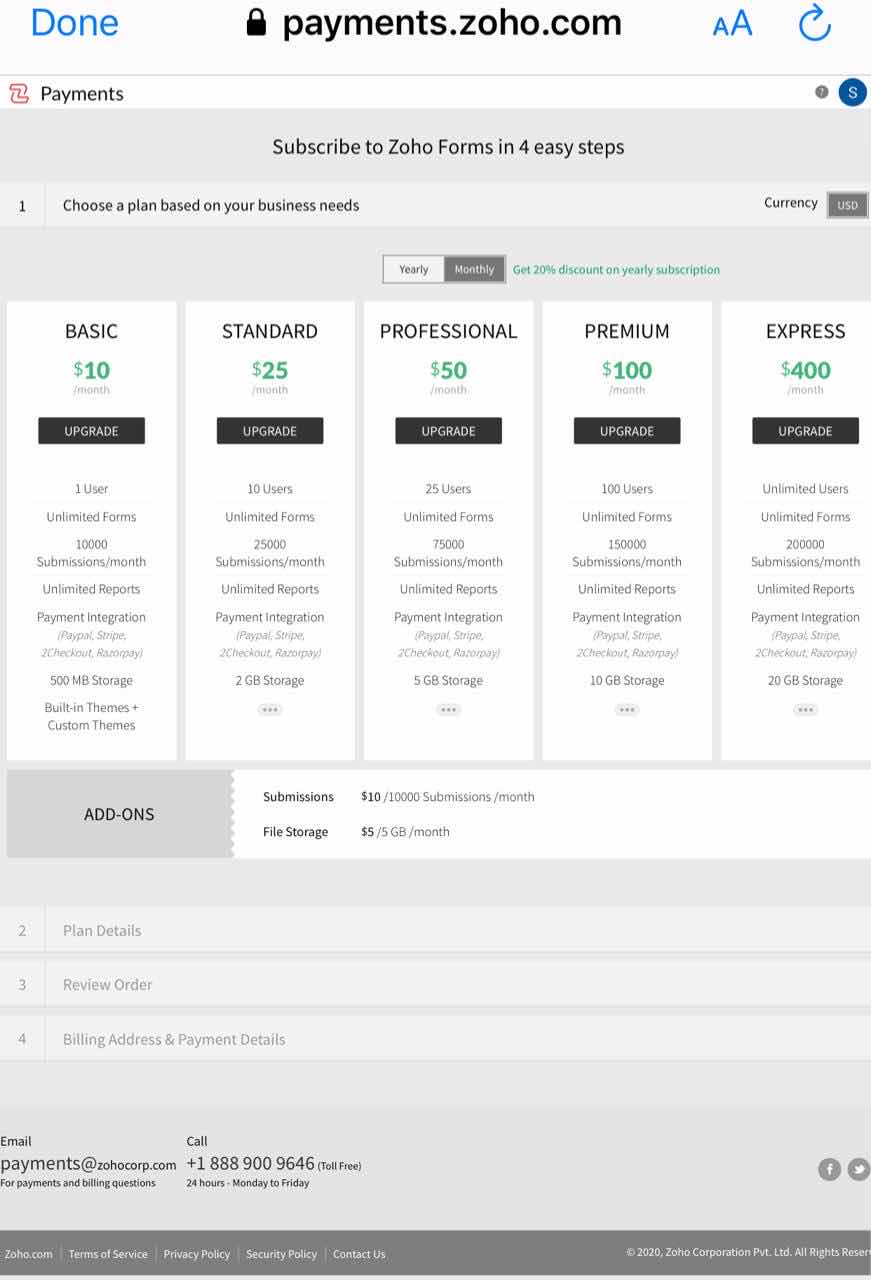Image resolution: width=871 pixels, height=1280 pixels.
Task: Switch billing to Yearly
Action: pos(414,269)
